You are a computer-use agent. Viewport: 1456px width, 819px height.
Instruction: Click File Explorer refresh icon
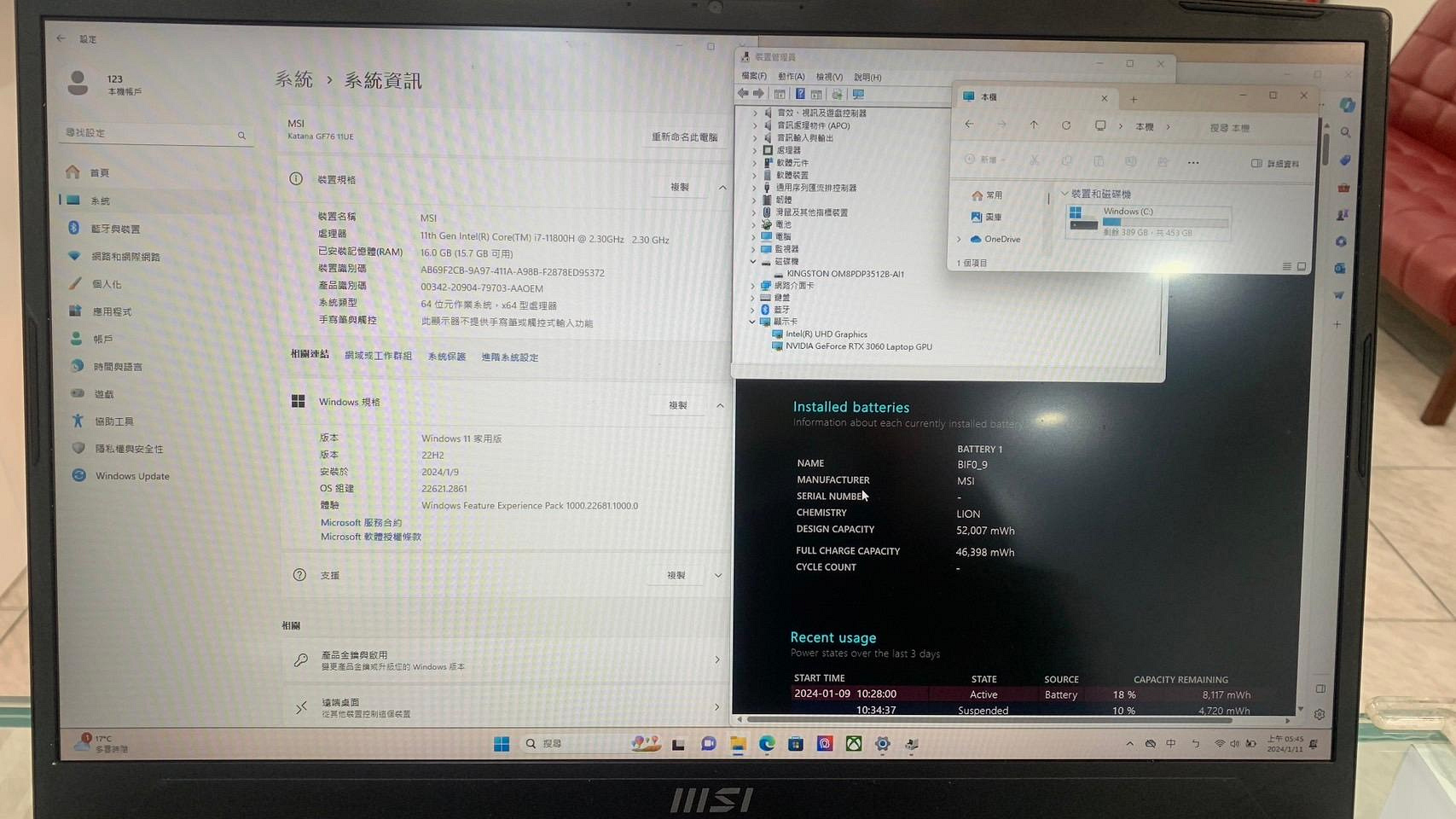(1066, 125)
